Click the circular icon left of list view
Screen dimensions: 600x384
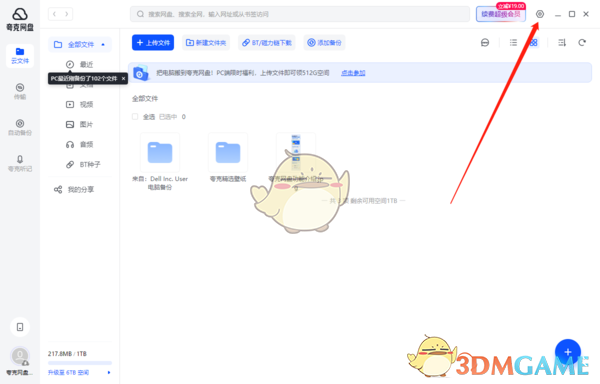click(x=485, y=42)
